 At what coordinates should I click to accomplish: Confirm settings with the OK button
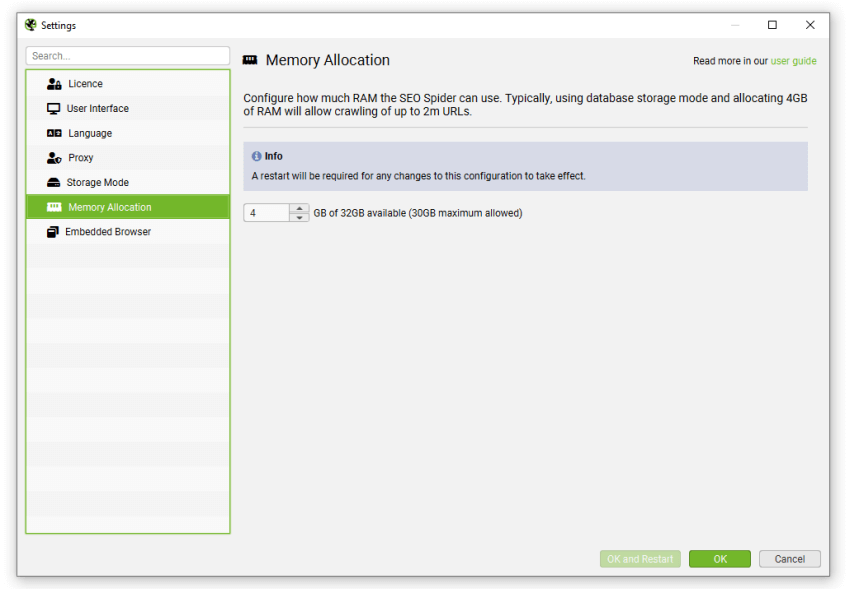[x=719, y=558]
